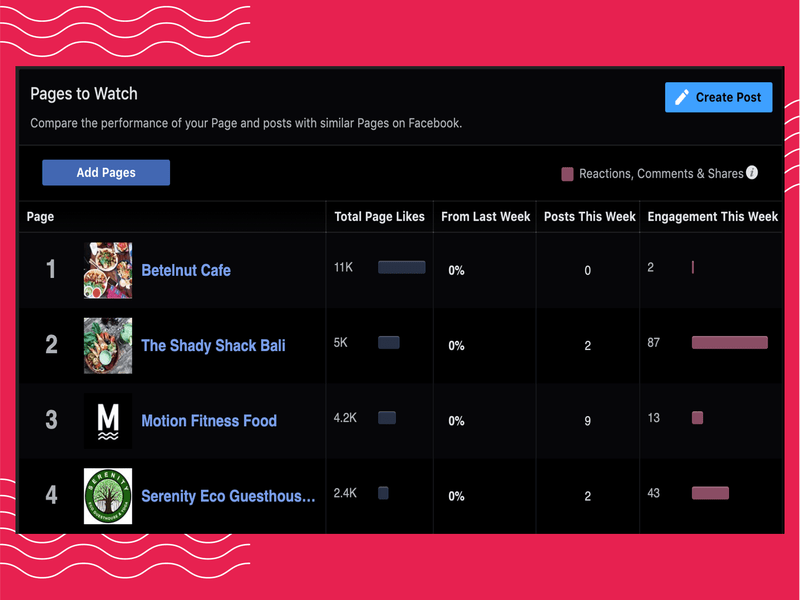Click engagement number 43 for Serenity

point(654,493)
